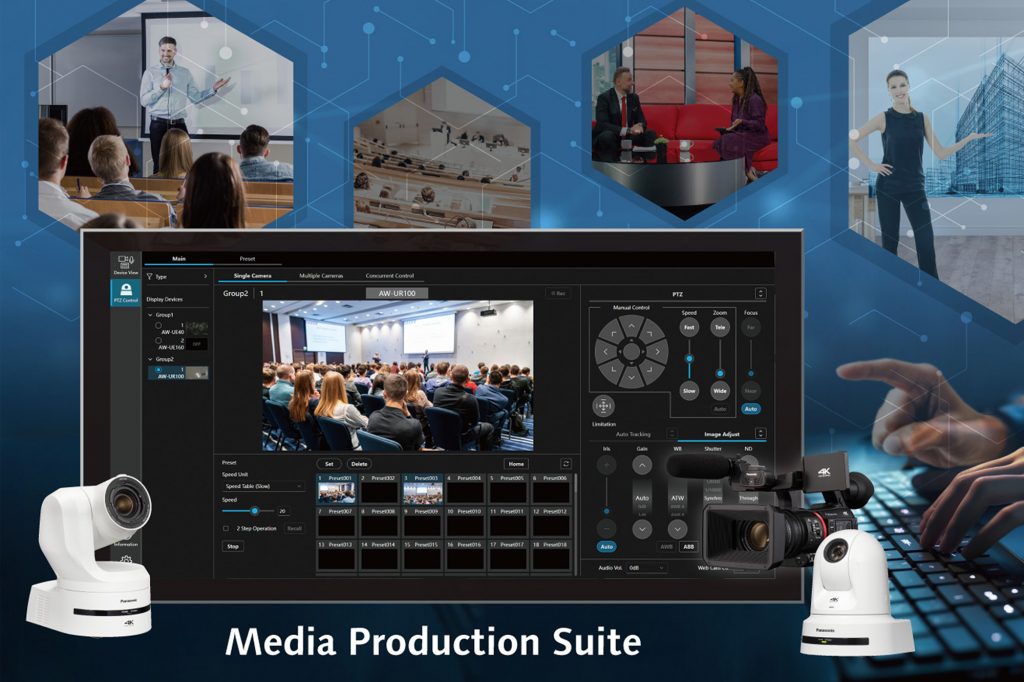Screen dimensions: 1024x682
Task: Toggle the Zoom Auto button
Action: pyautogui.click(x=720, y=409)
